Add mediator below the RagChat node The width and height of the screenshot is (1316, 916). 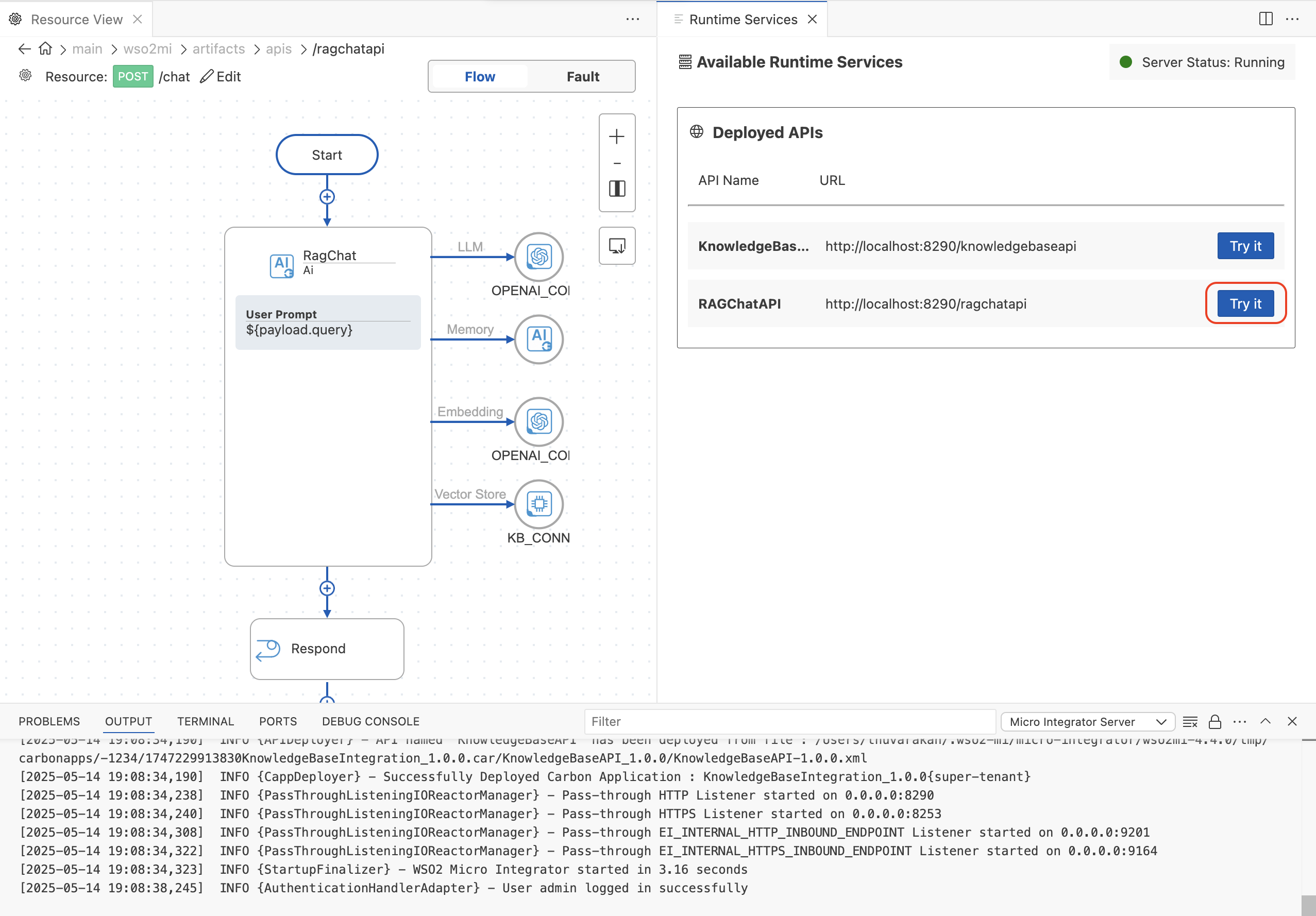tap(327, 589)
